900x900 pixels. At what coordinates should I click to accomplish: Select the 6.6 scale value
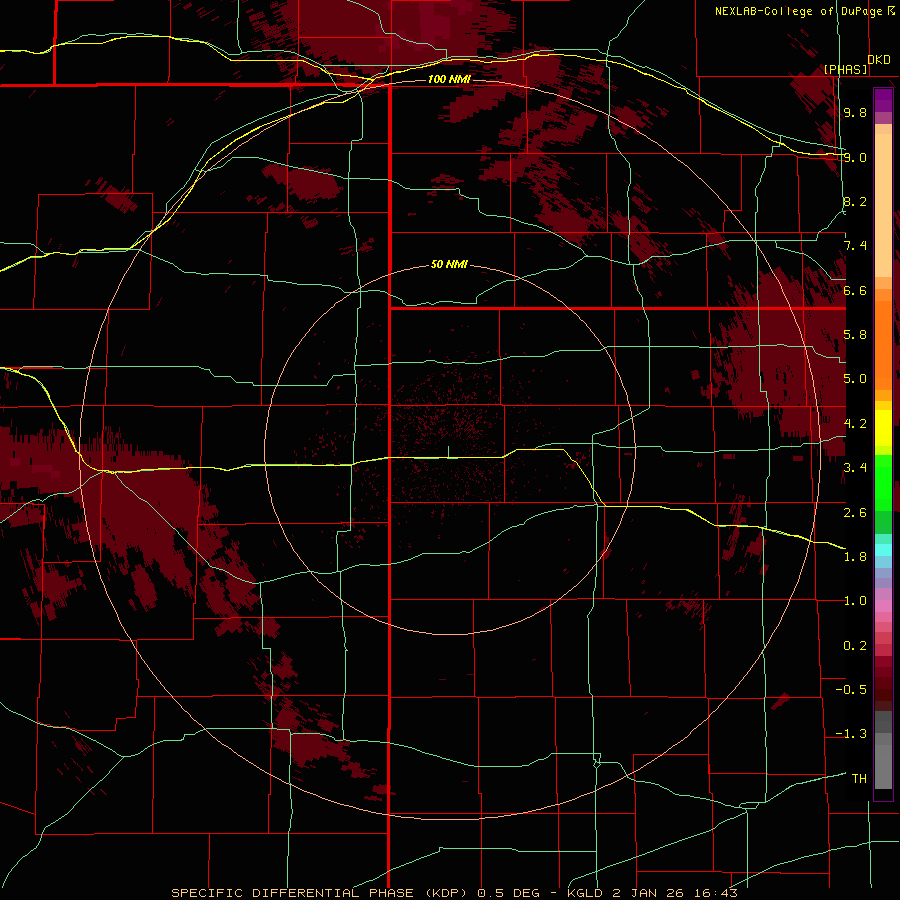(x=855, y=290)
